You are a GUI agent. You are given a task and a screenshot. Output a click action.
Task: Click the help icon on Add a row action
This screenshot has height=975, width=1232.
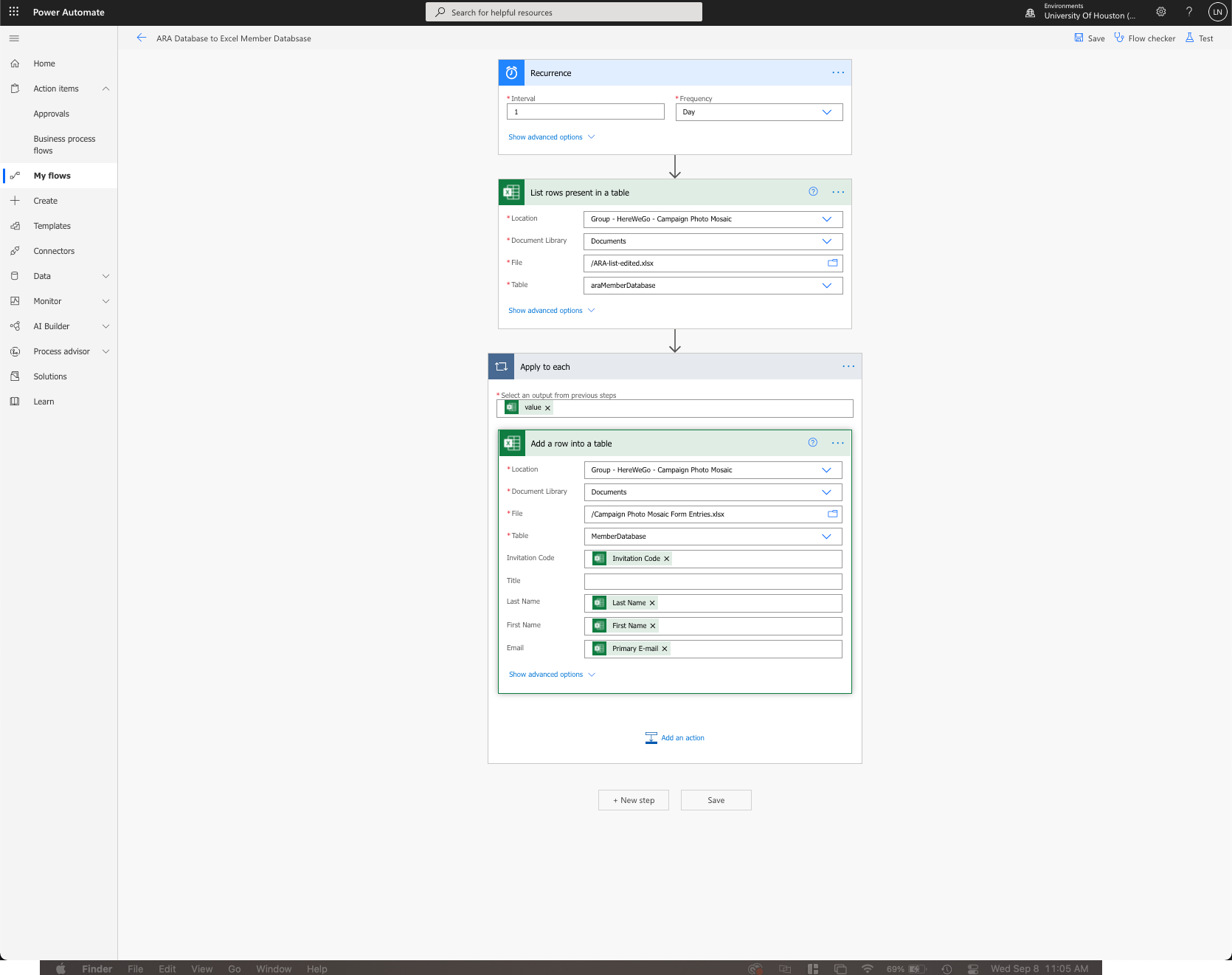tap(812, 443)
